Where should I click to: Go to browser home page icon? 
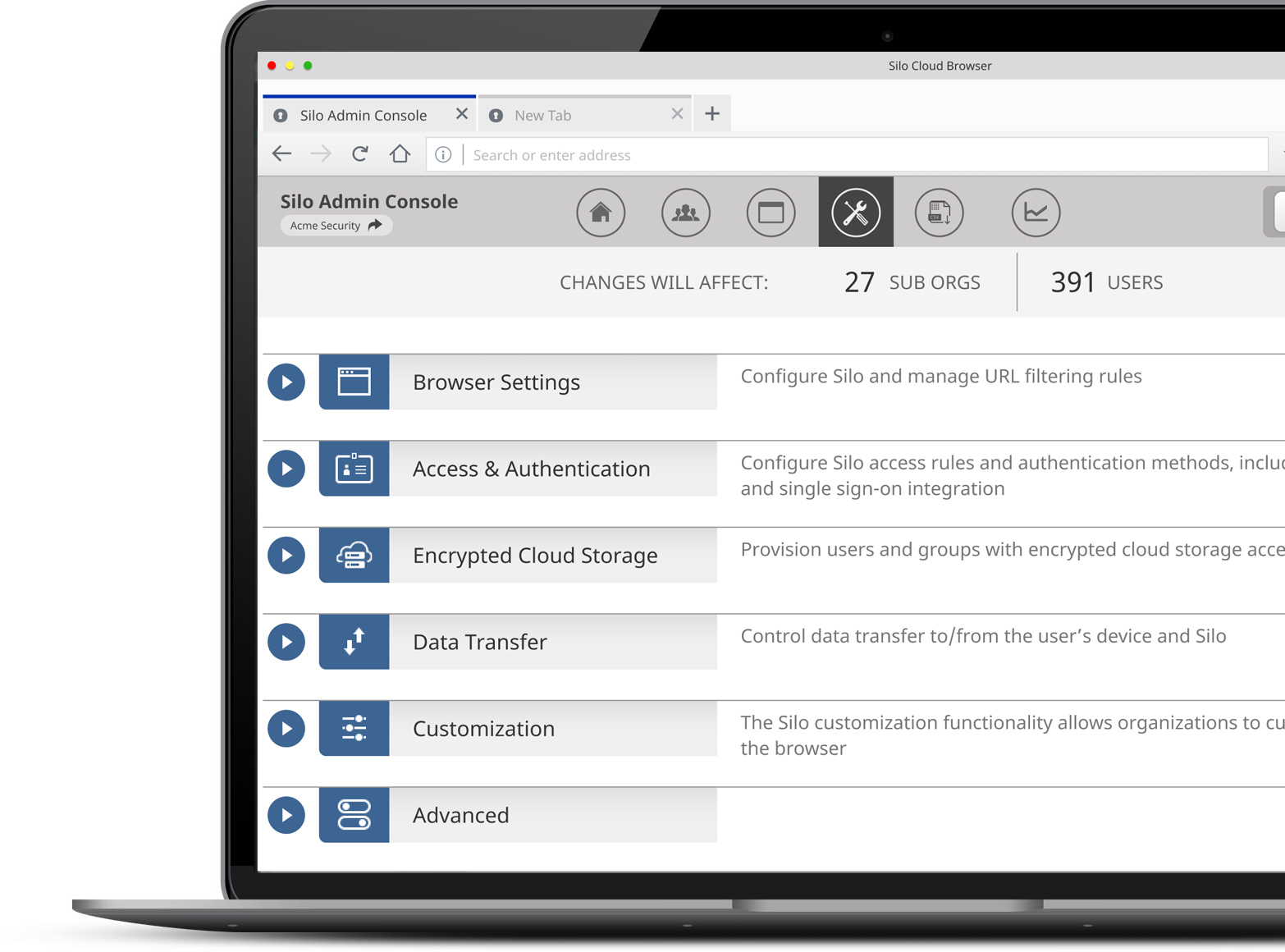[400, 153]
